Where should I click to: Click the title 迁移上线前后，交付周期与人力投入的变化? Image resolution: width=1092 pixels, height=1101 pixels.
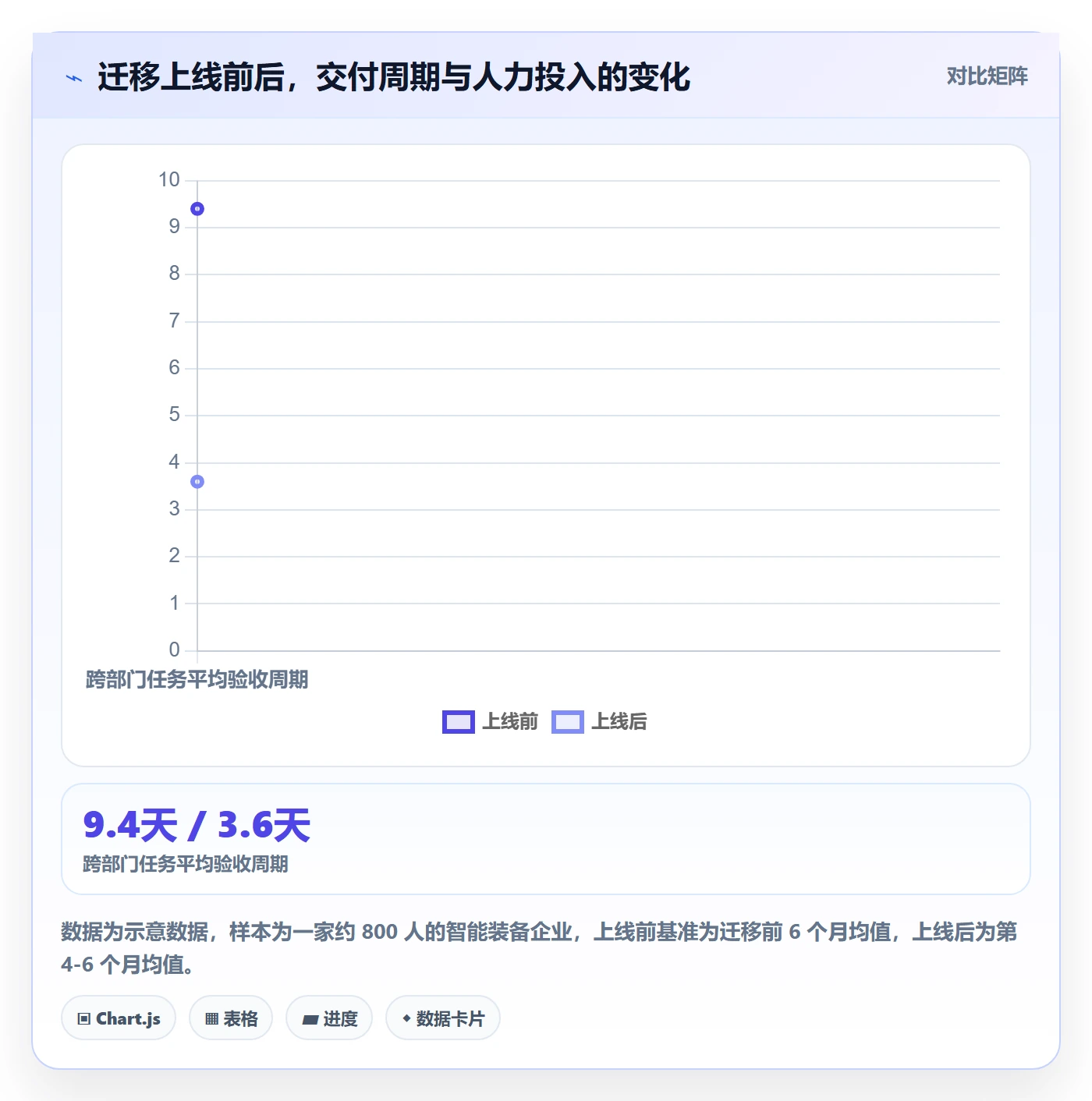pyautogui.click(x=394, y=77)
